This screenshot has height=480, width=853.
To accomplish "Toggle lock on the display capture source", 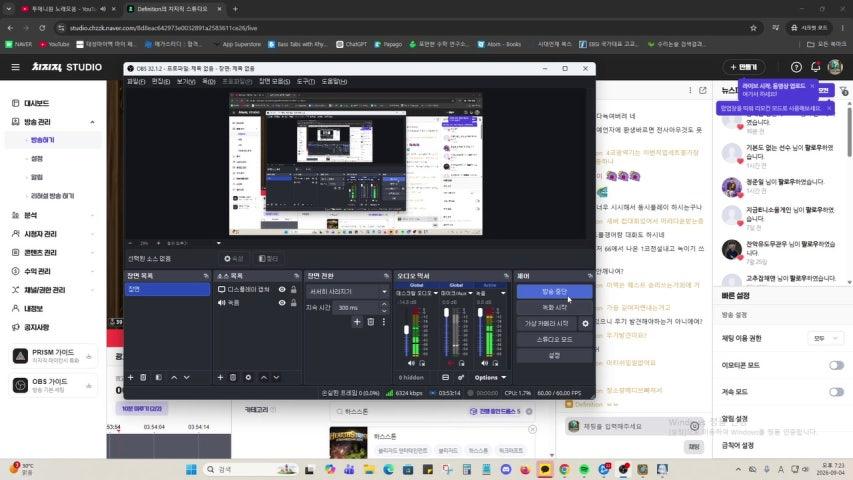I will [294, 290].
